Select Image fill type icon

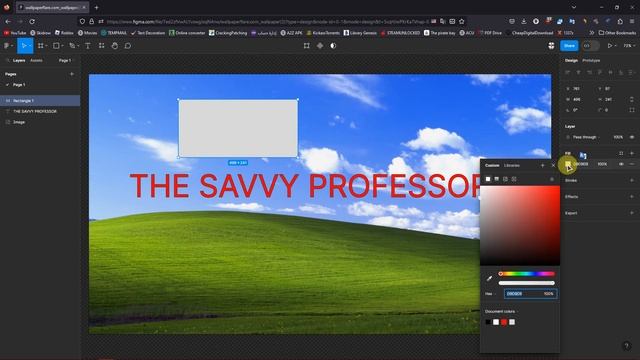[505, 179]
